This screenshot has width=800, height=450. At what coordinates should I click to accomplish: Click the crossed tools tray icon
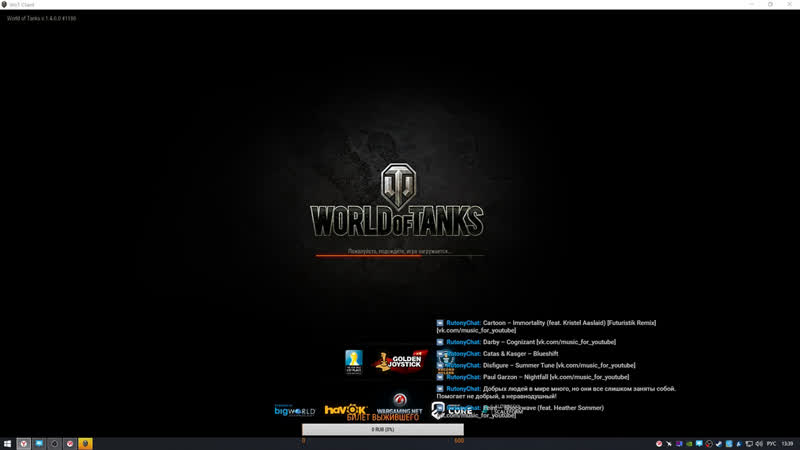669,444
